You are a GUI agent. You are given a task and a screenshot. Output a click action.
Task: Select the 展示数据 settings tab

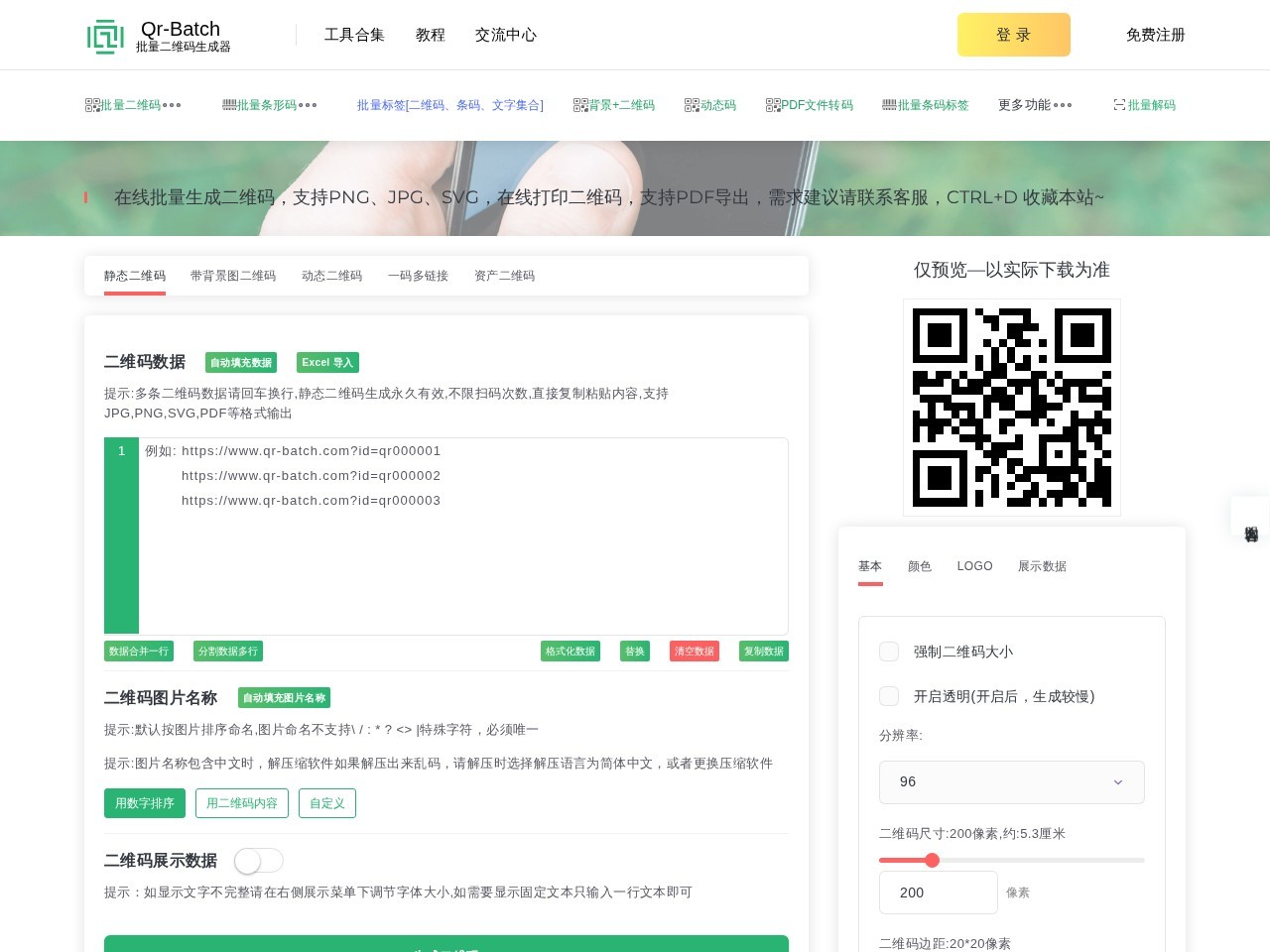coord(1042,566)
